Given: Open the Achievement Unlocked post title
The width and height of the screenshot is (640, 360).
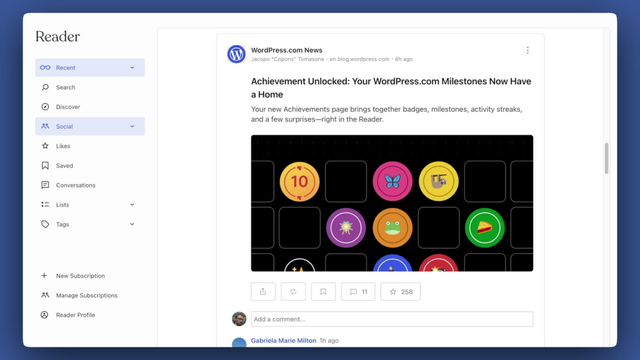Looking at the screenshot, I should (x=391, y=88).
